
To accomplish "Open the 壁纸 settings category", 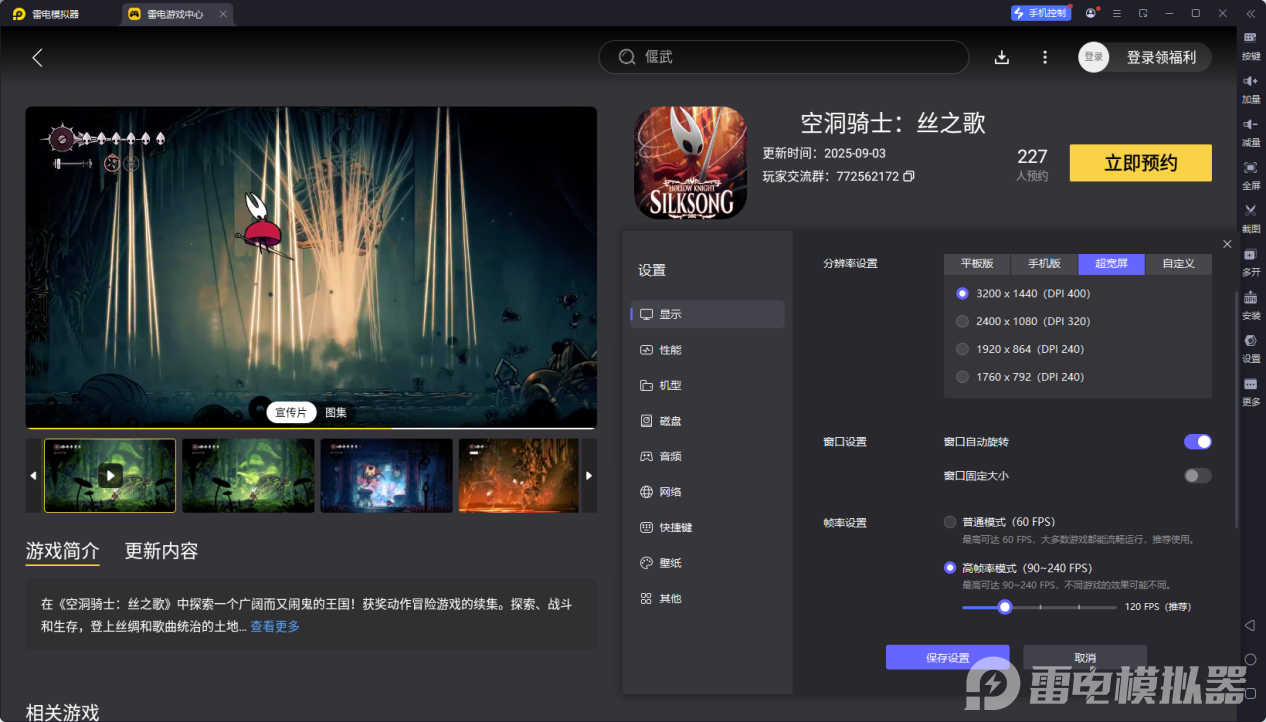I will point(707,563).
